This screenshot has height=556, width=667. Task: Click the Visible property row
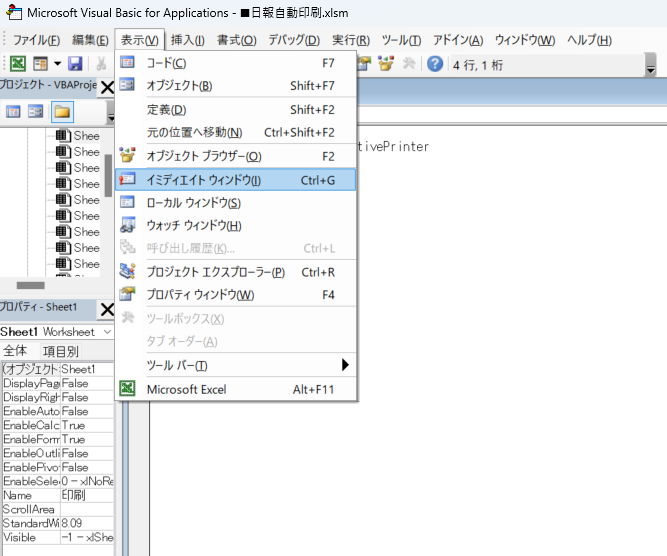click(58, 537)
